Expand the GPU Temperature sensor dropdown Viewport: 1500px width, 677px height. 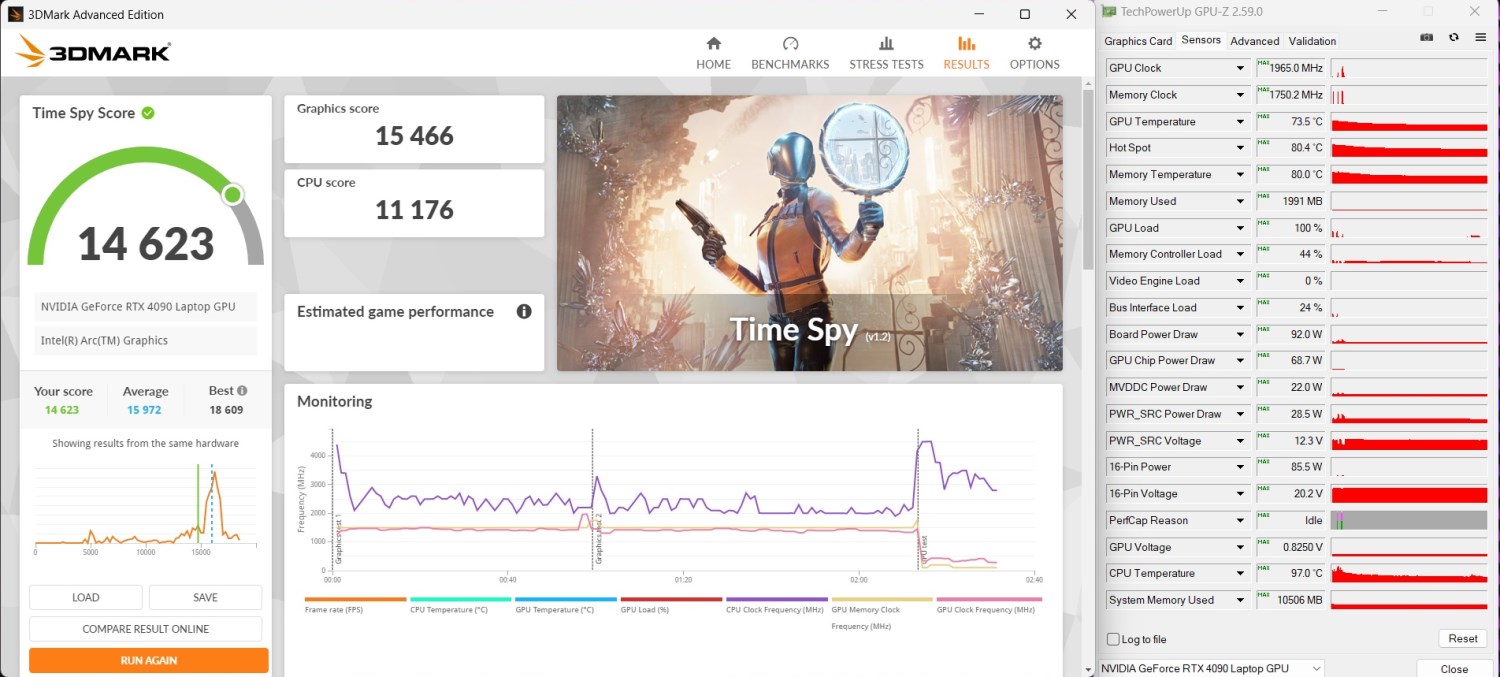click(1242, 122)
